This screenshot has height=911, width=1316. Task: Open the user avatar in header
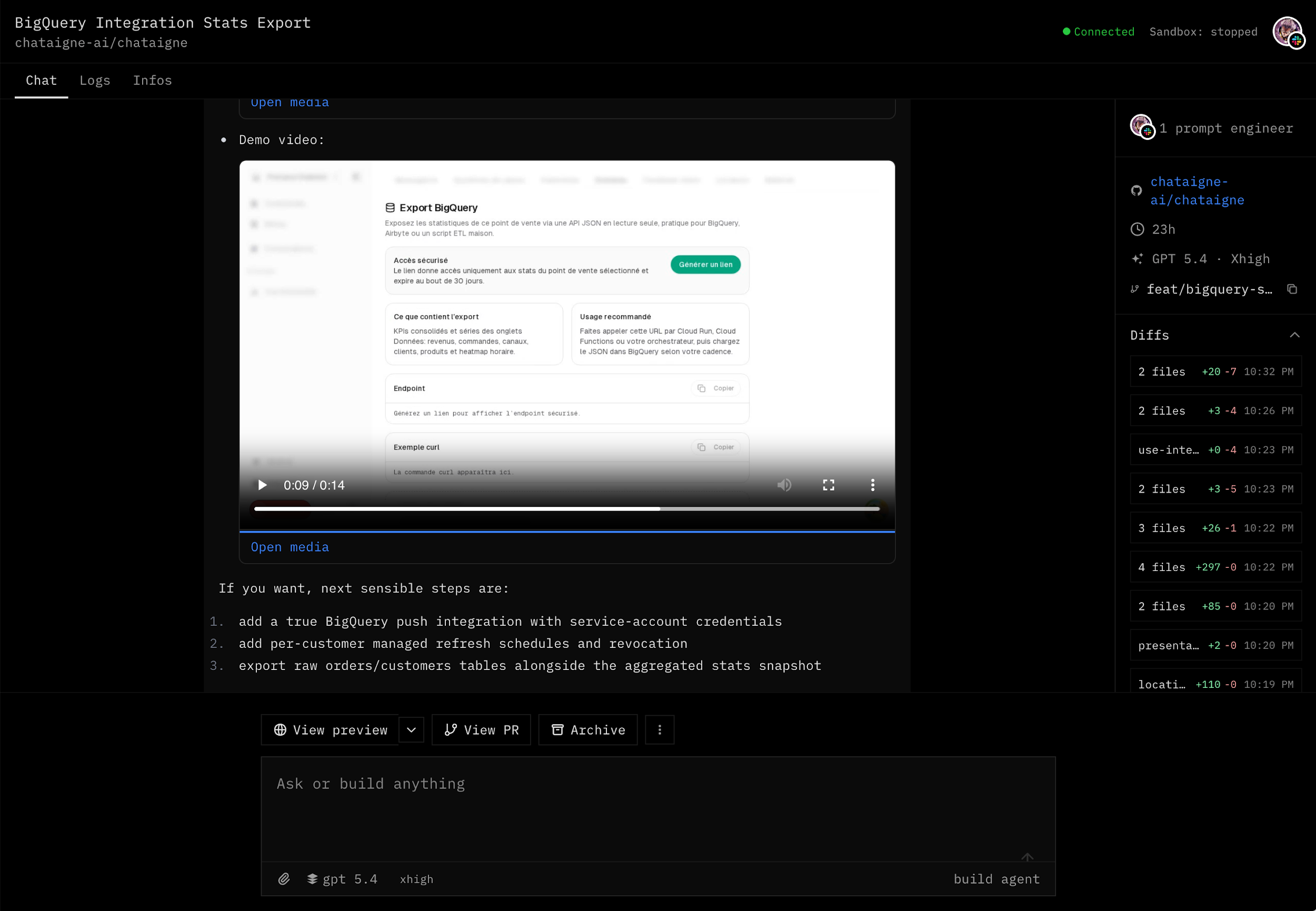(1288, 32)
